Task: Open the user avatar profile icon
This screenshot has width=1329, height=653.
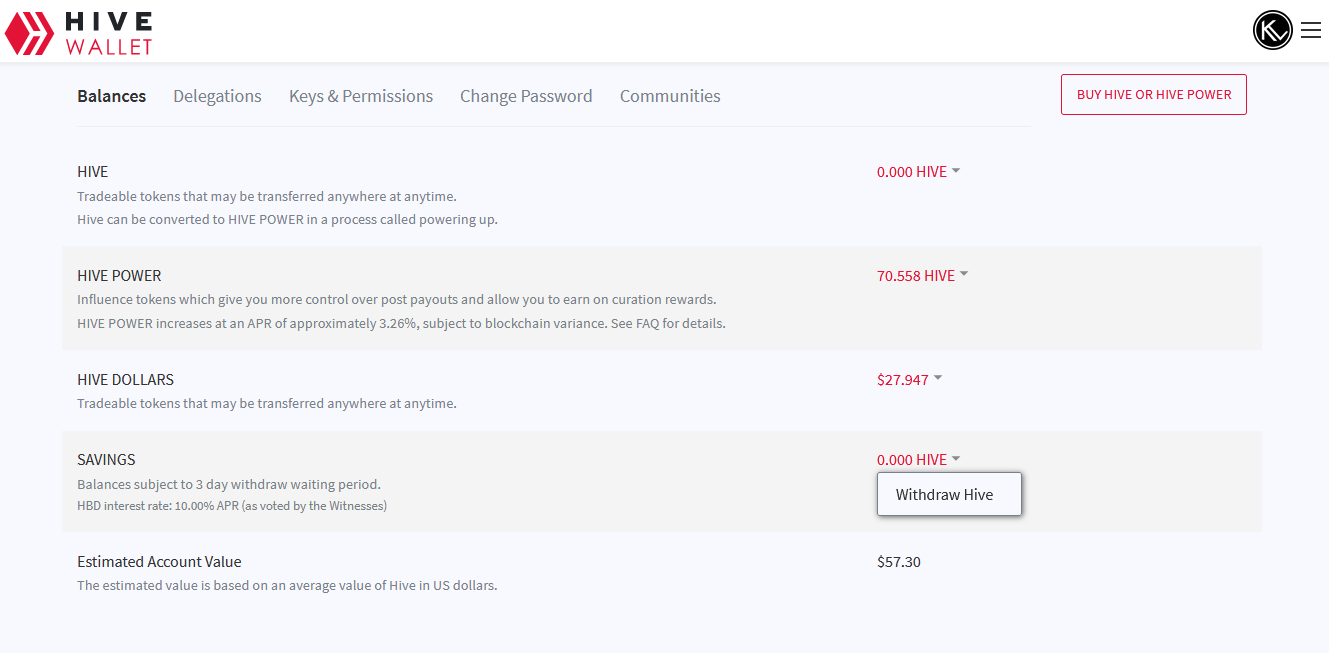Action: (x=1272, y=30)
